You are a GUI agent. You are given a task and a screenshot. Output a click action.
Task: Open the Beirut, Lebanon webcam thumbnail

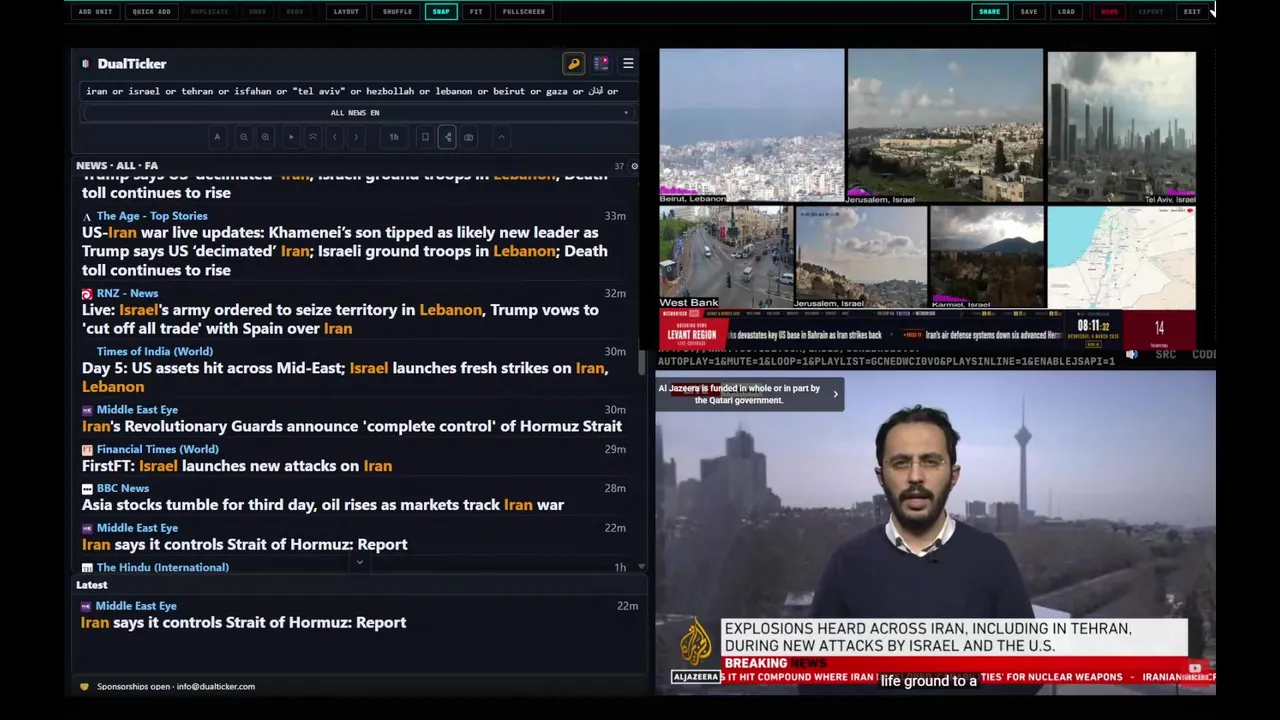pos(751,126)
